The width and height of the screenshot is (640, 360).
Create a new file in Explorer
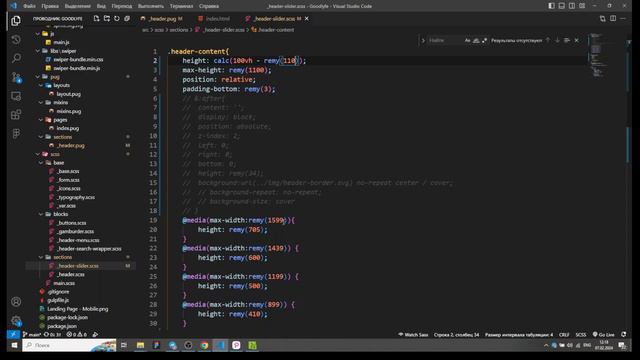(x=96, y=18)
